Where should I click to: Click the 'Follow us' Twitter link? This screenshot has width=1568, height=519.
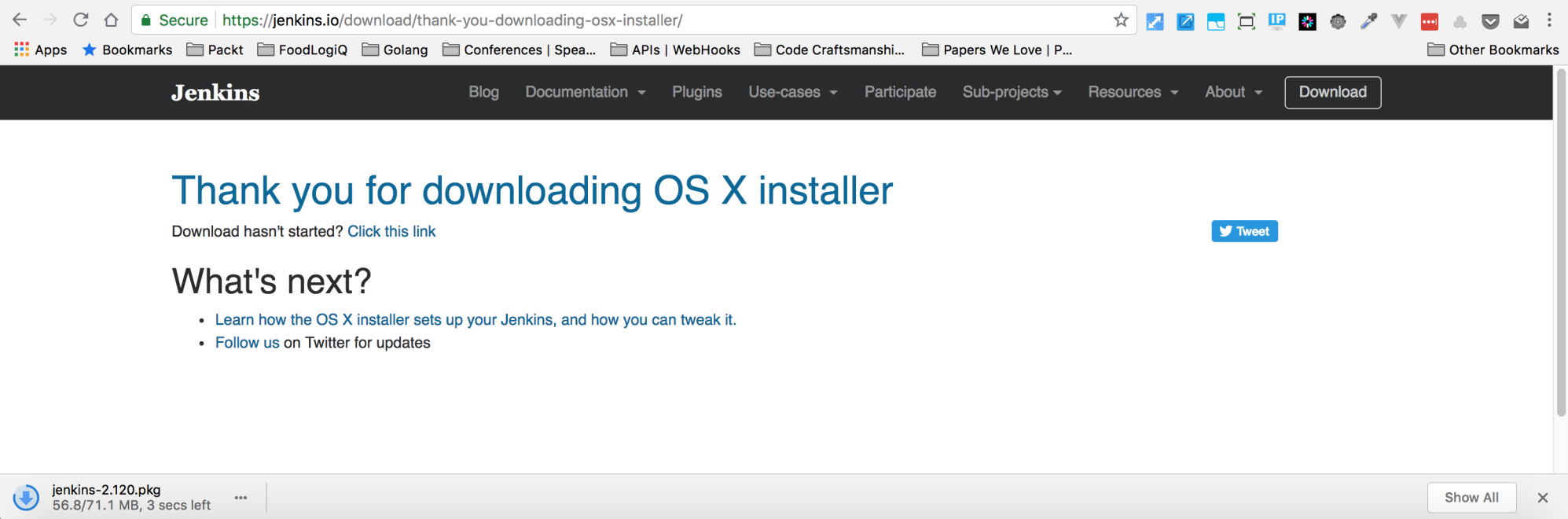[248, 343]
